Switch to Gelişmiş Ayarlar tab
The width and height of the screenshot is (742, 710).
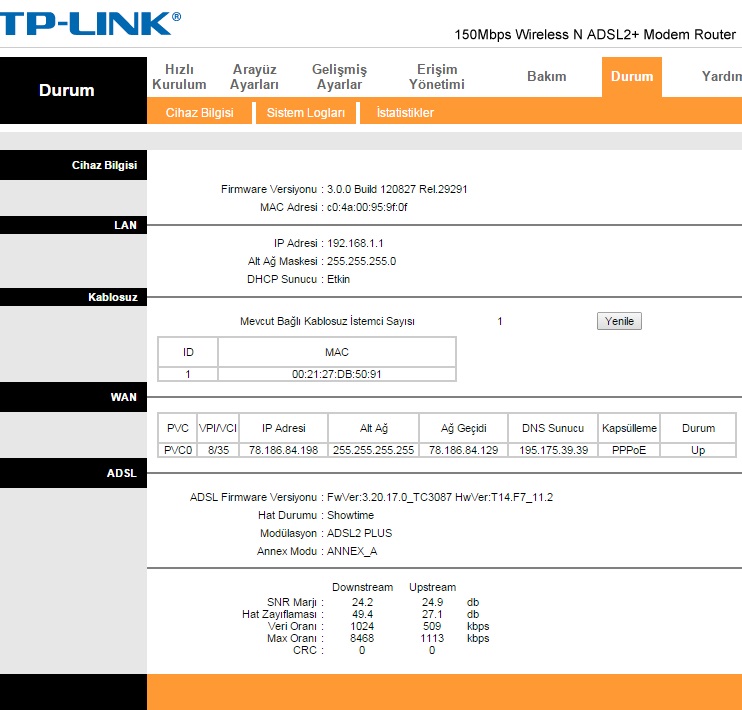(339, 77)
